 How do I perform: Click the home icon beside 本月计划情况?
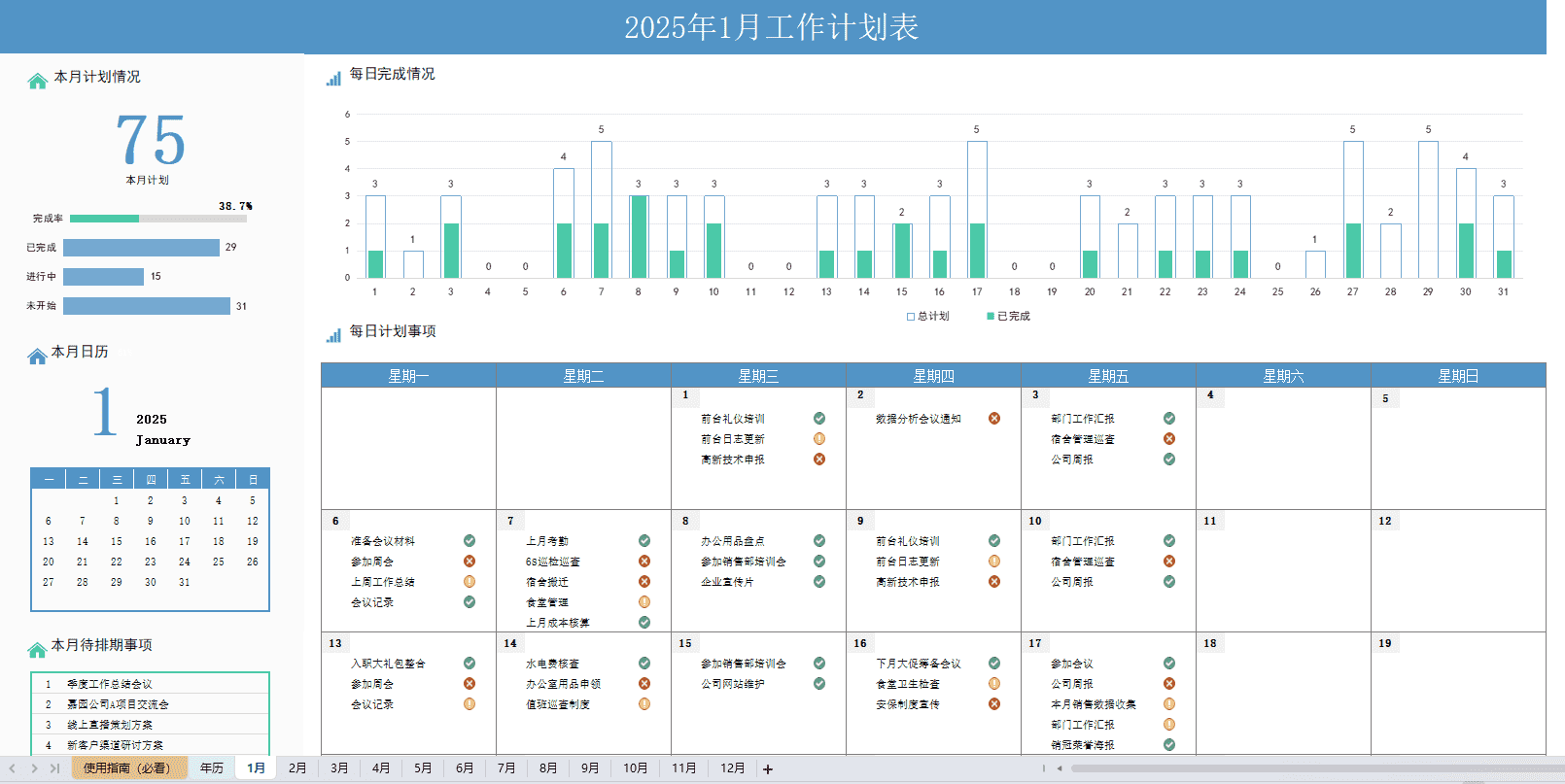(37, 81)
